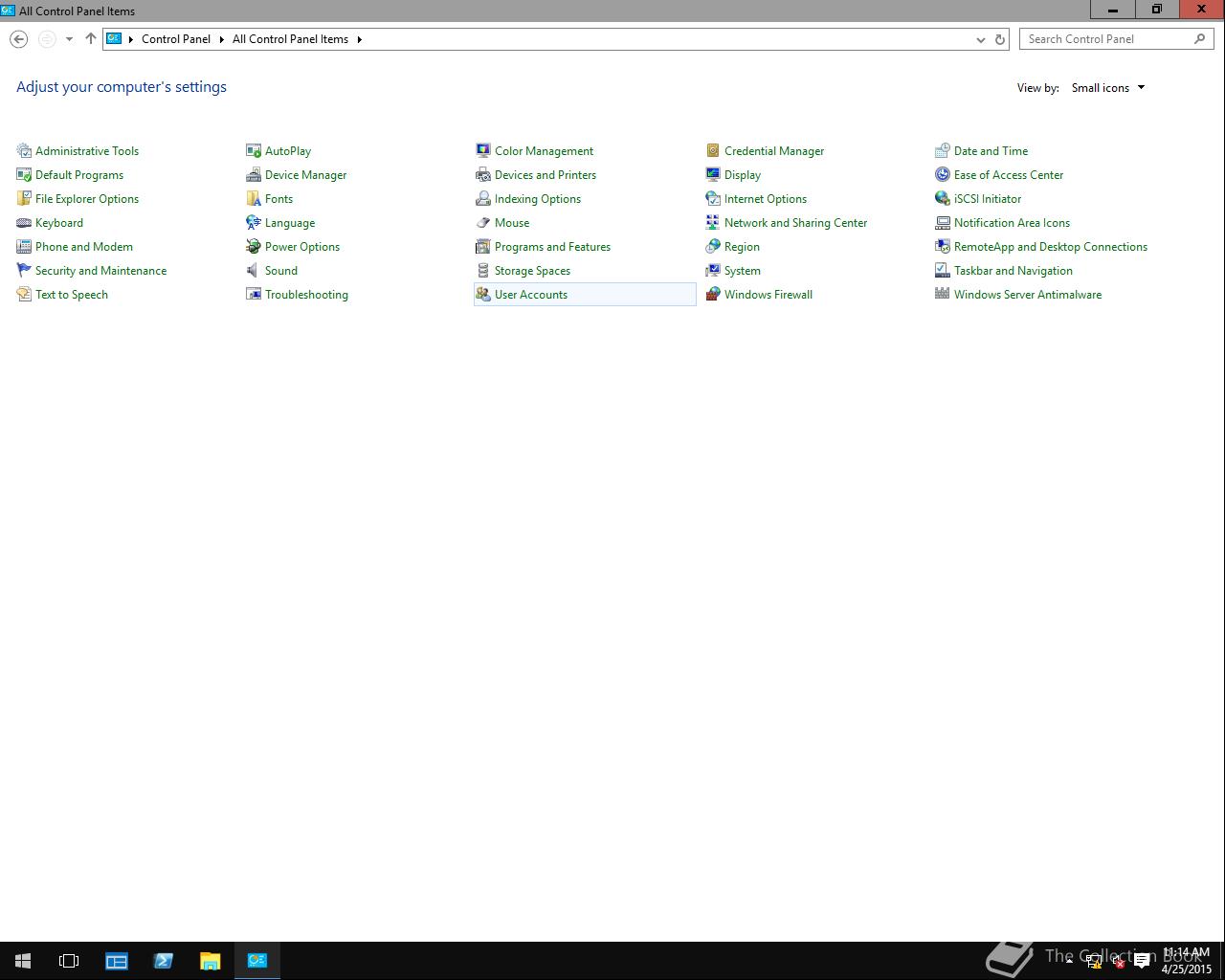Viewport: 1225px width, 980px height.
Task: Select the All Control Panel Items breadcrumb
Action: tap(290, 39)
